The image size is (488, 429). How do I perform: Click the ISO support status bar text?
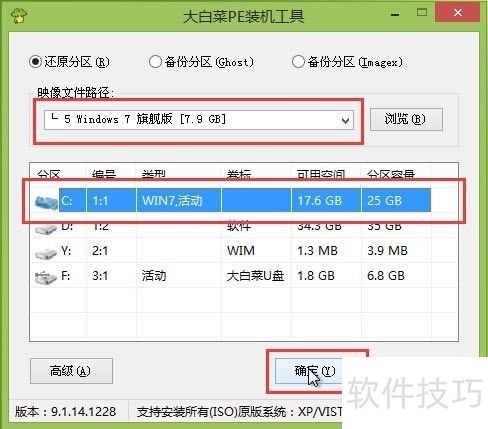(x=239, y=412)
